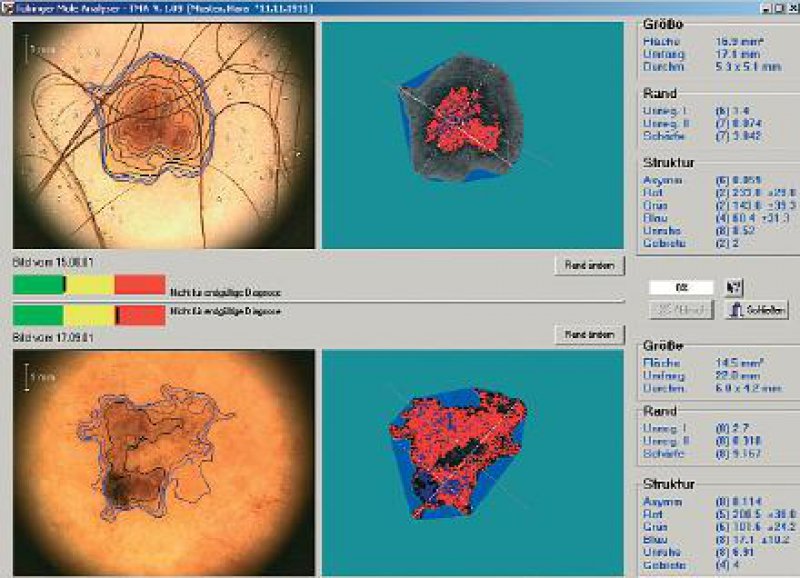Image resolution: width=800 pixels, height=578 pixels.
Task: Click the Durchm. label in the lower panel
Action: (664, 388)
